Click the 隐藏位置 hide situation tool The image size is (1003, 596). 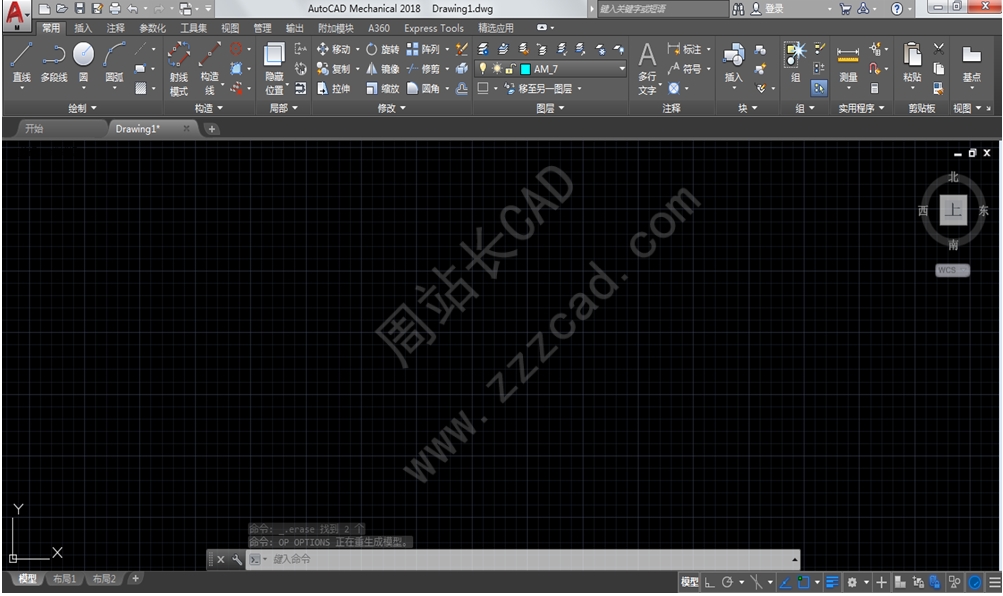click(274, 69)
